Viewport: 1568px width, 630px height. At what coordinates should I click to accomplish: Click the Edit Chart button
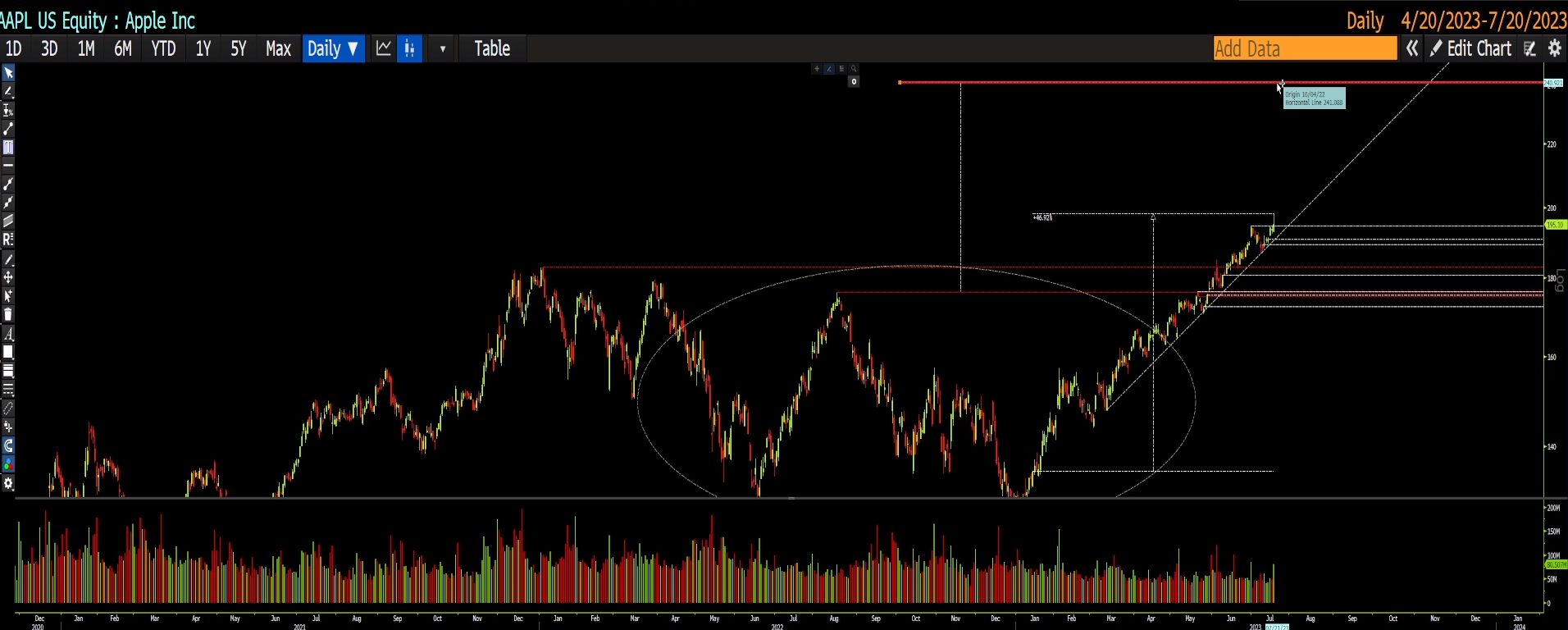tap(1471, 48)
